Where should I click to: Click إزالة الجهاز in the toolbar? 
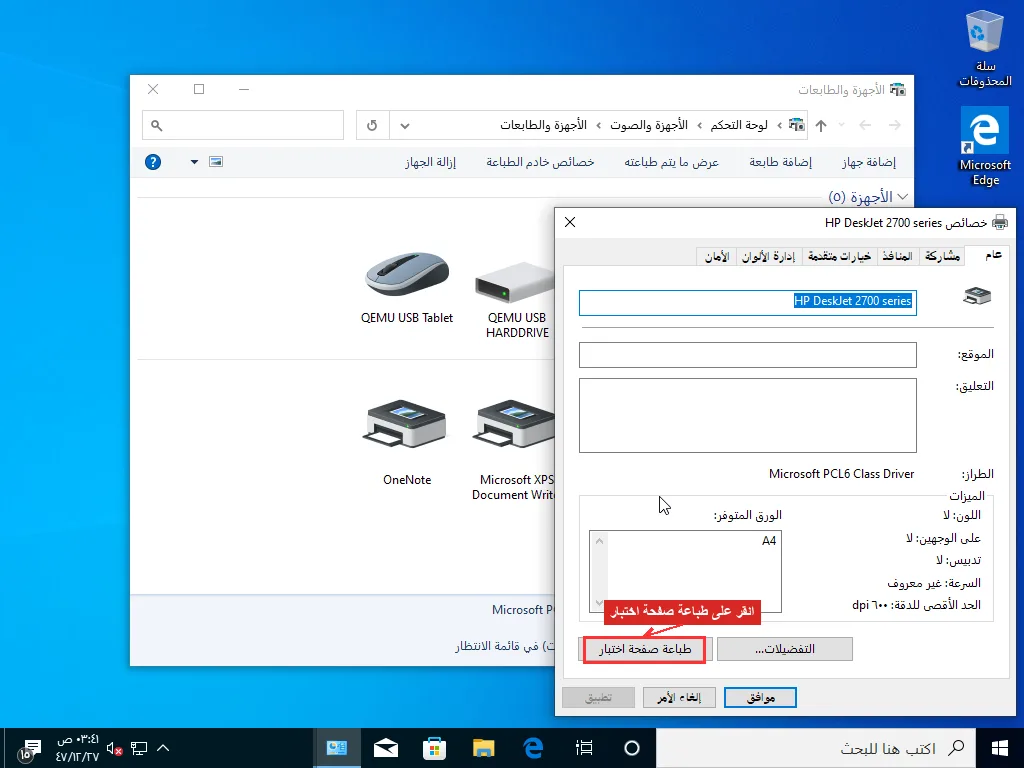(x=430, y=162)
